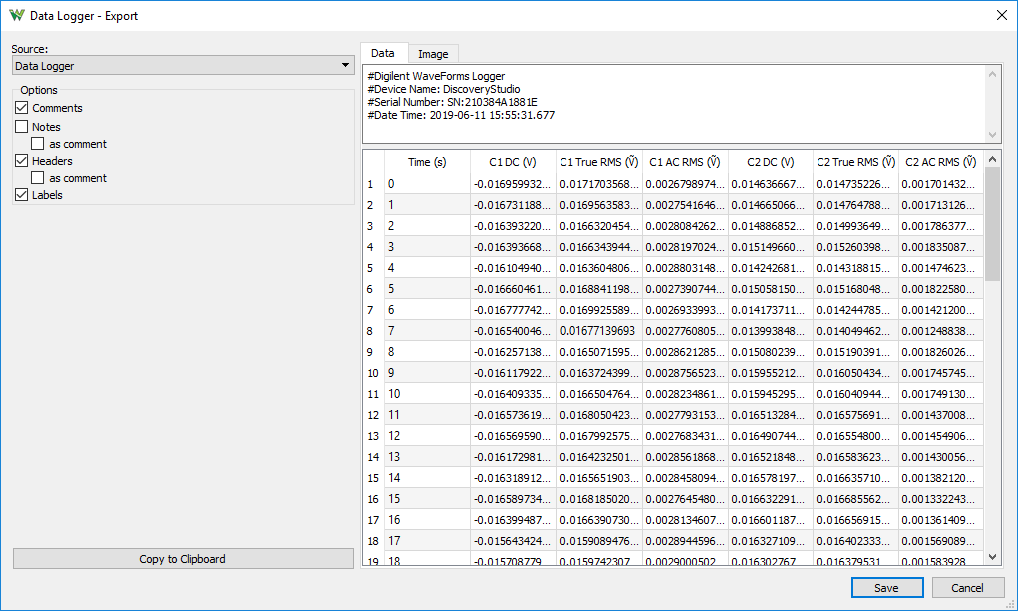
Task: Uncheck the Headers option
Action: pos(21,160)
